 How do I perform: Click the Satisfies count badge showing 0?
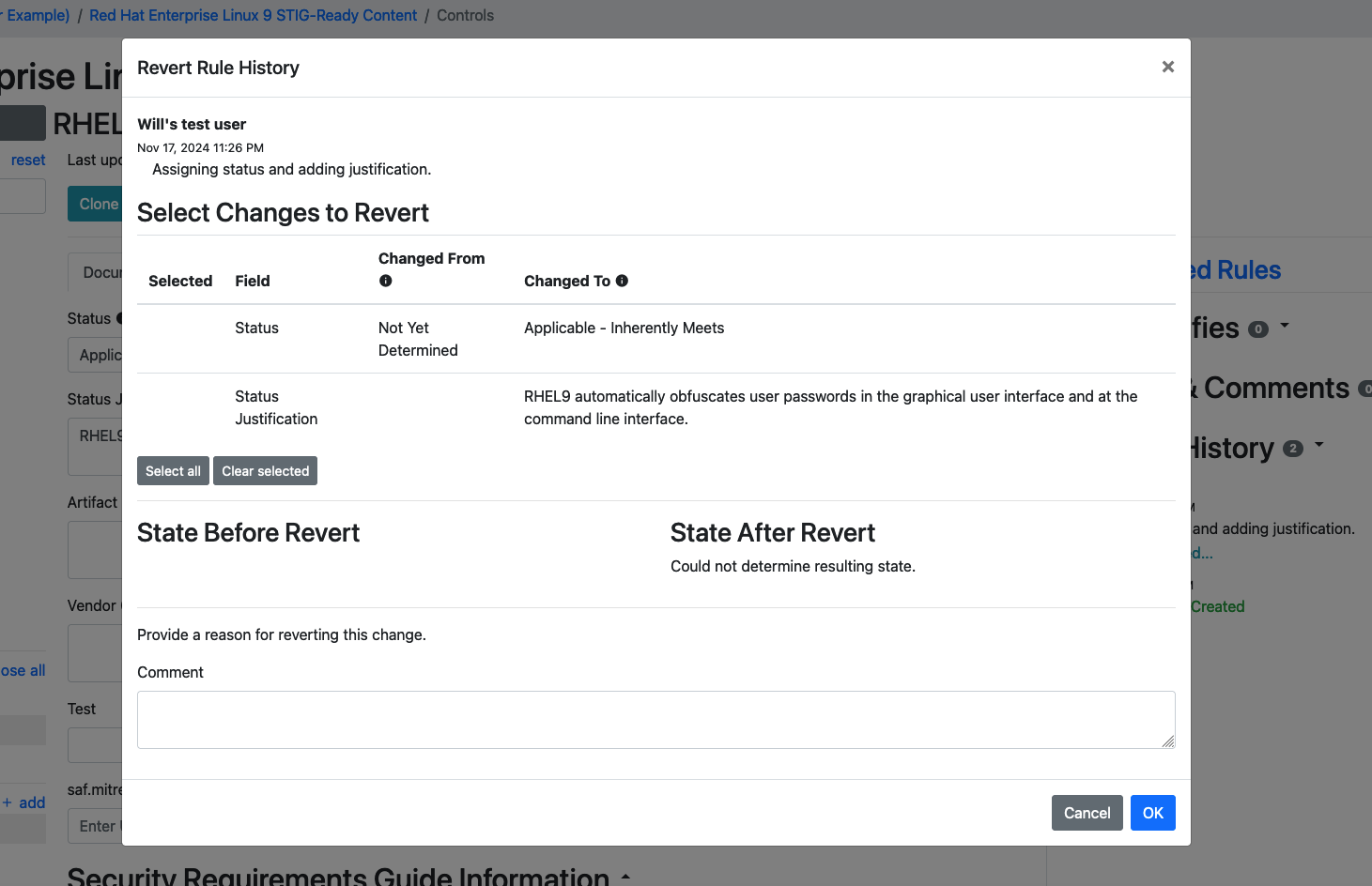tap(1258, 329)
